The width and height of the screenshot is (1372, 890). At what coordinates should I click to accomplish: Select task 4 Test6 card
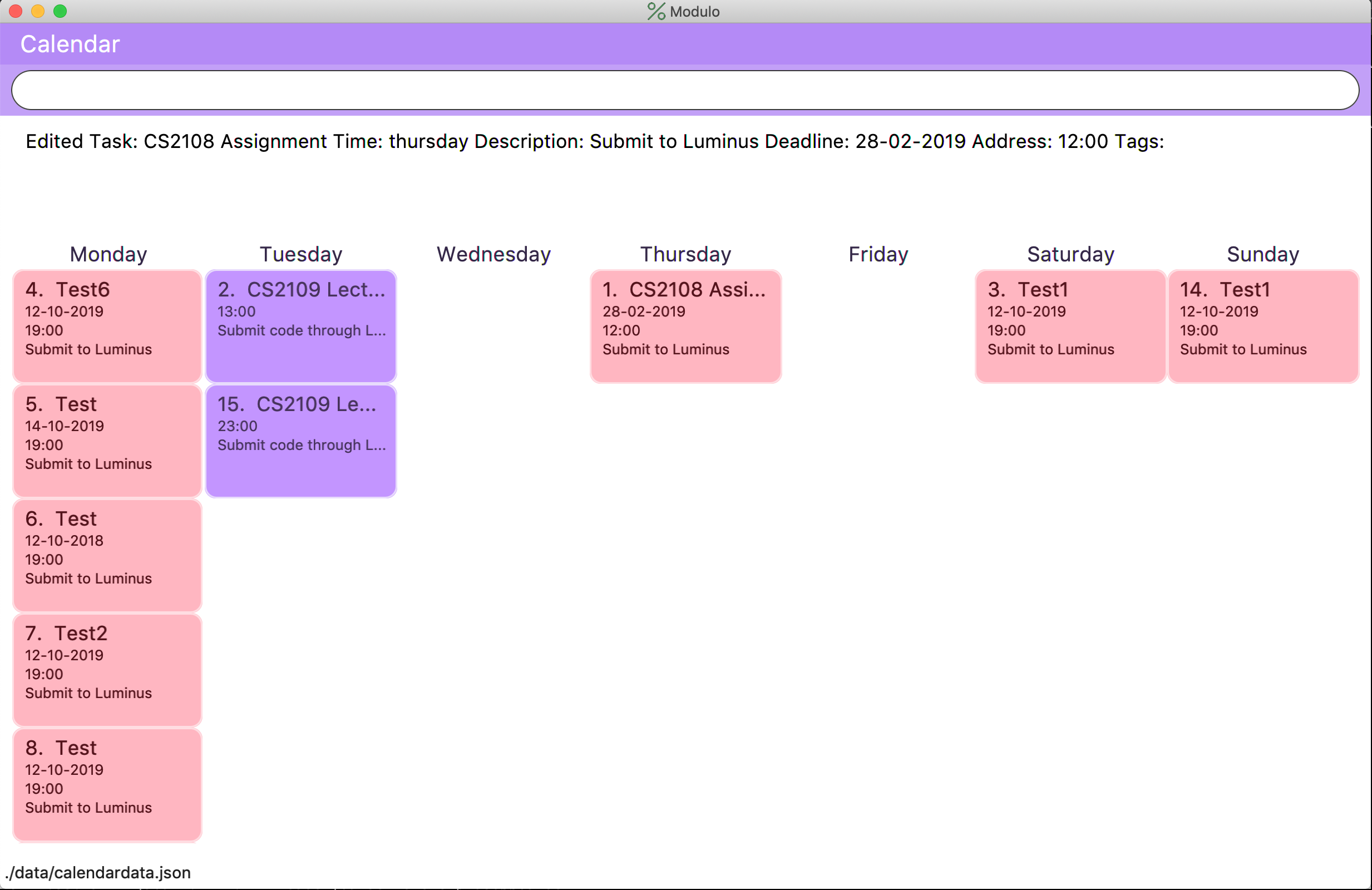[x=107, y=325]
